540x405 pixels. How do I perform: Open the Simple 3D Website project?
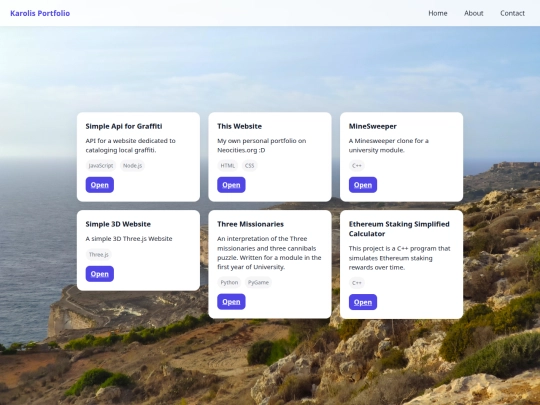coord(100,274)
